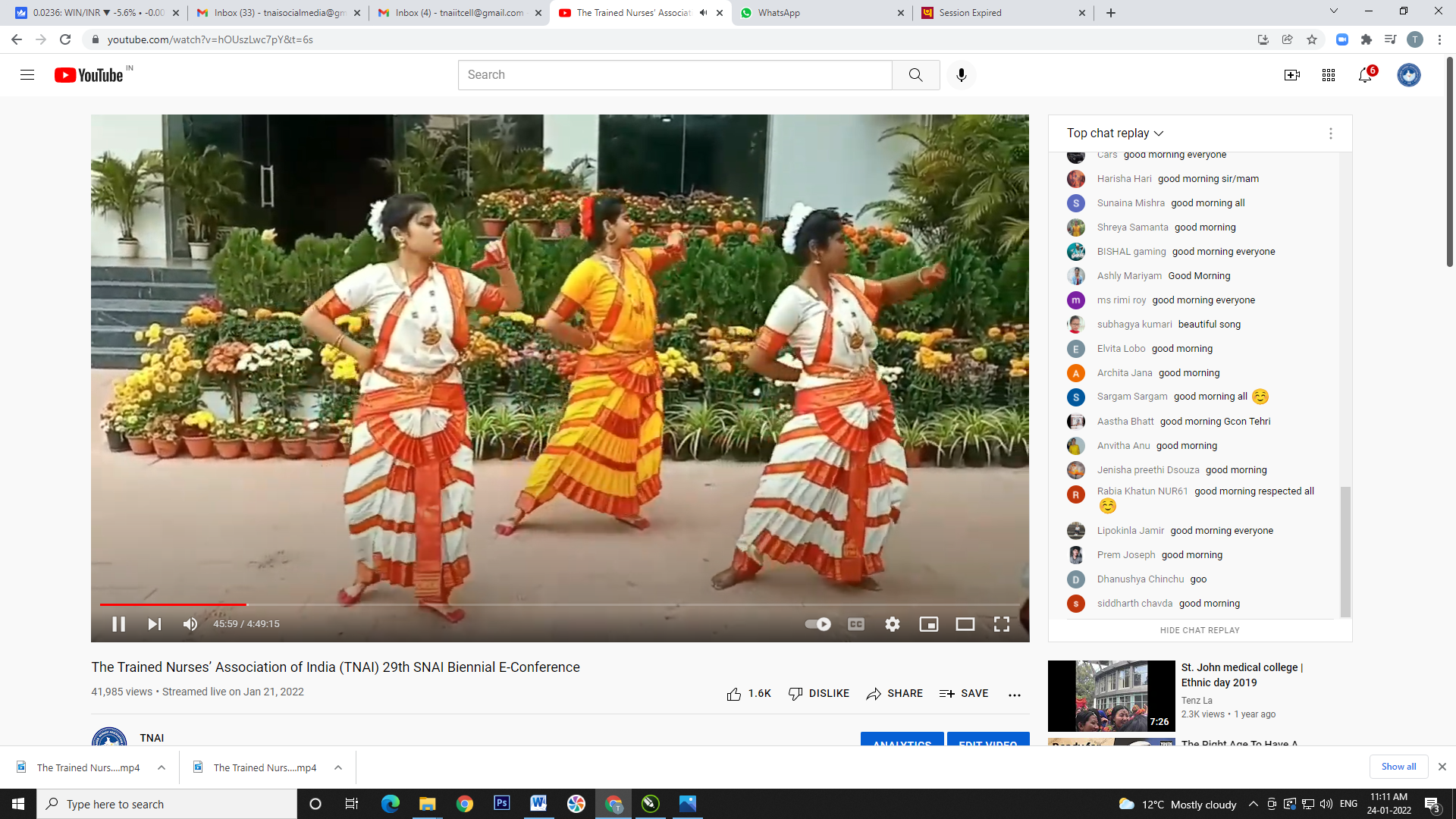1456x819 pixels.
Task: Open the St. John medical college video title
Action: pyautogui.click(x=1242, y=675)
